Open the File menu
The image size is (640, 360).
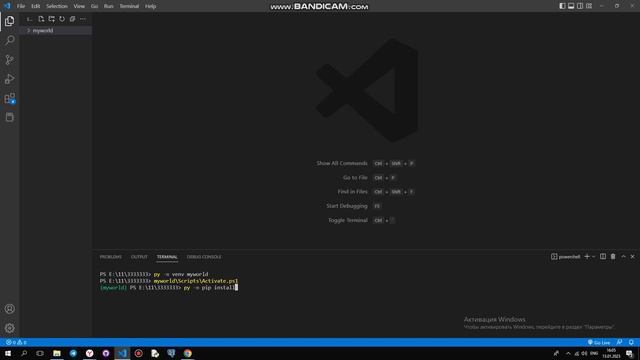pyautogui.click(x=21, y=6)
